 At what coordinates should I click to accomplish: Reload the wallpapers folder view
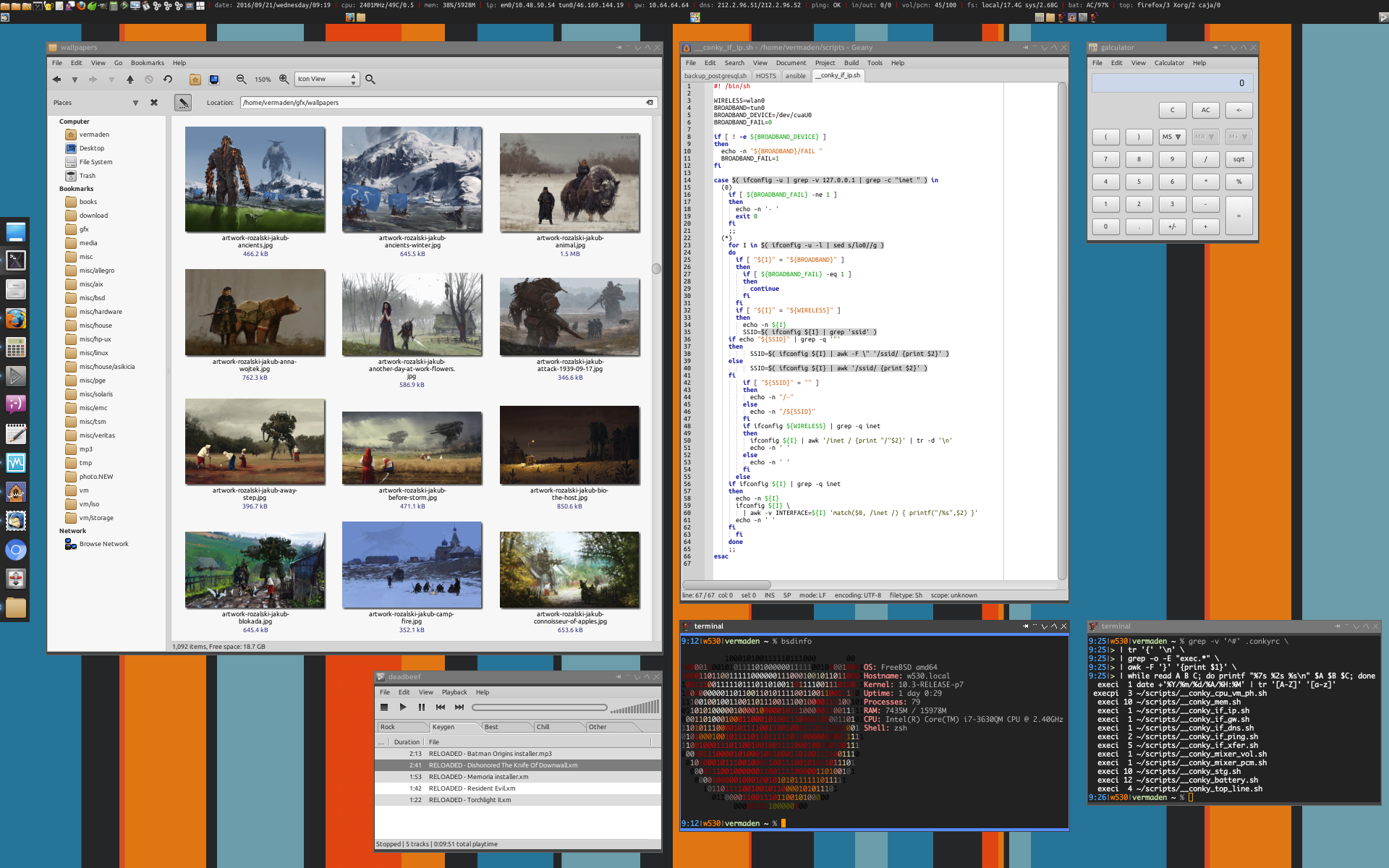tap(168, 80)
